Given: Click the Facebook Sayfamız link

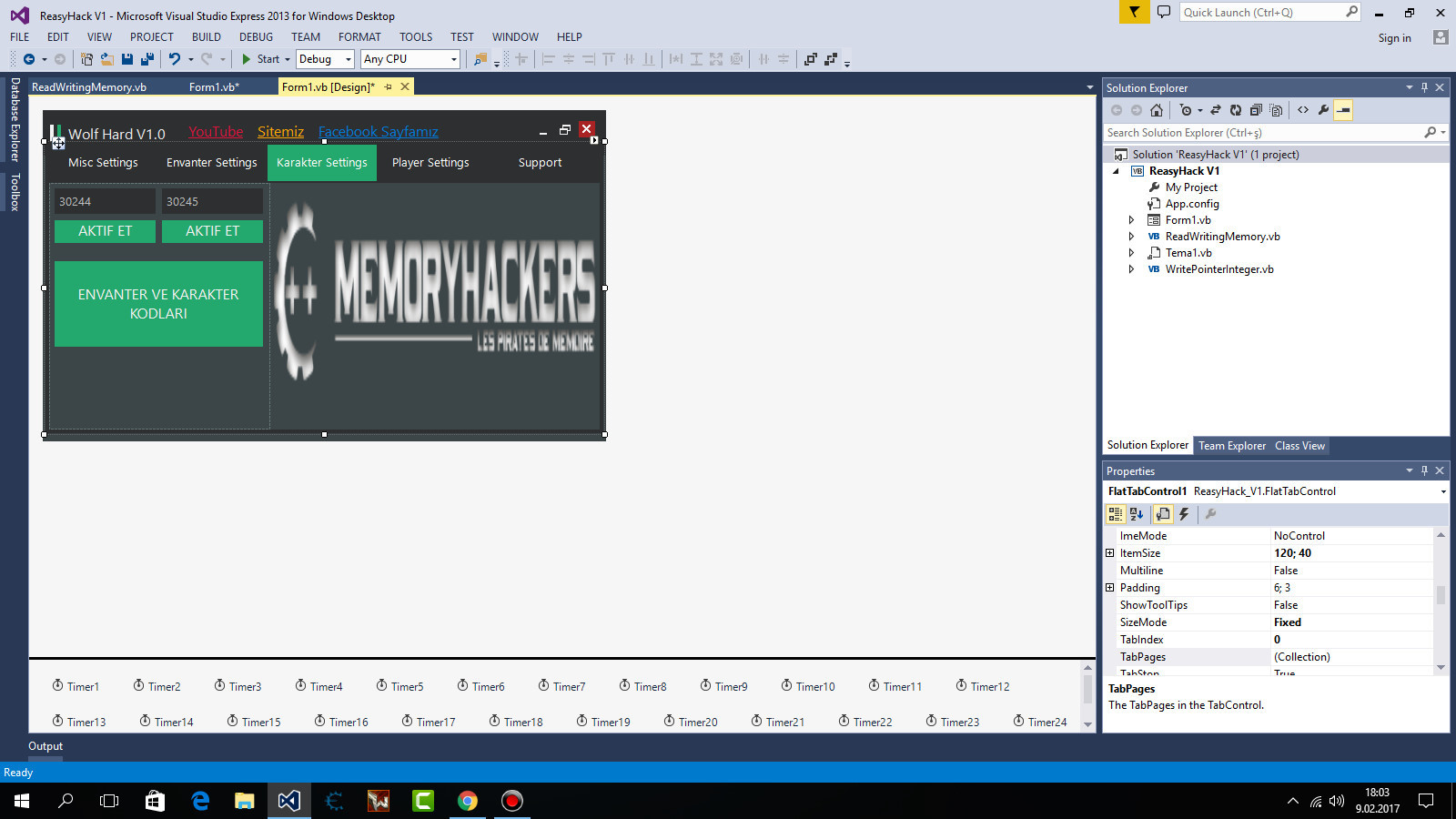Looking at the screenshot, I should coord(379,132).
